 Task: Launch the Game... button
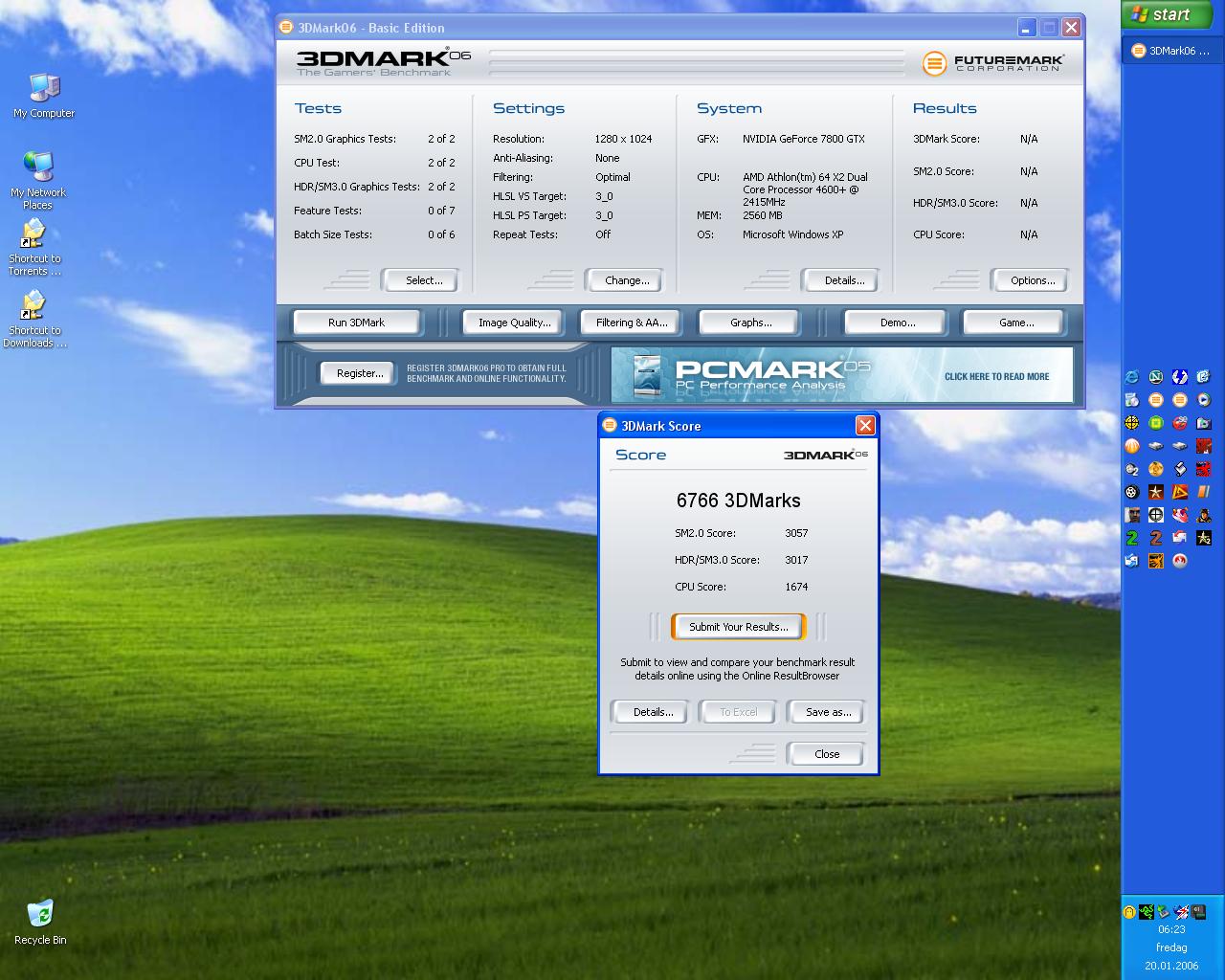click(x=1015, y=323)
